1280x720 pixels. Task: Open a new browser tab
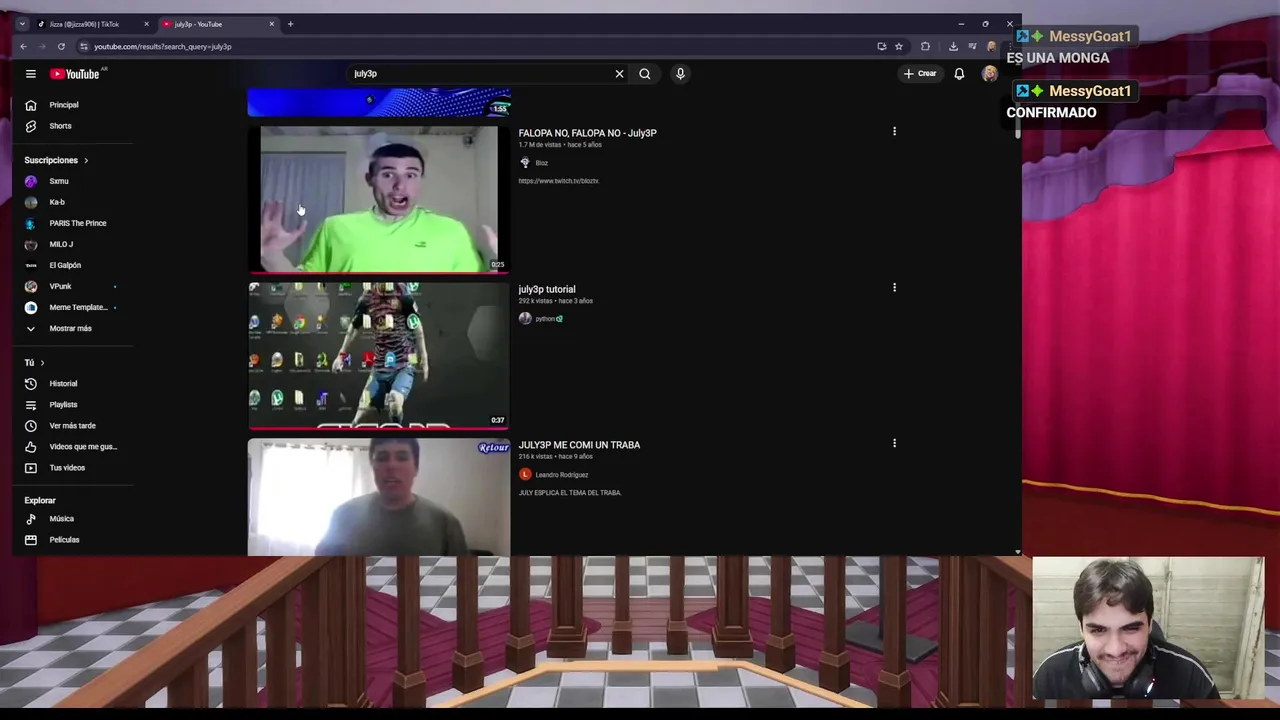(290, 24)
